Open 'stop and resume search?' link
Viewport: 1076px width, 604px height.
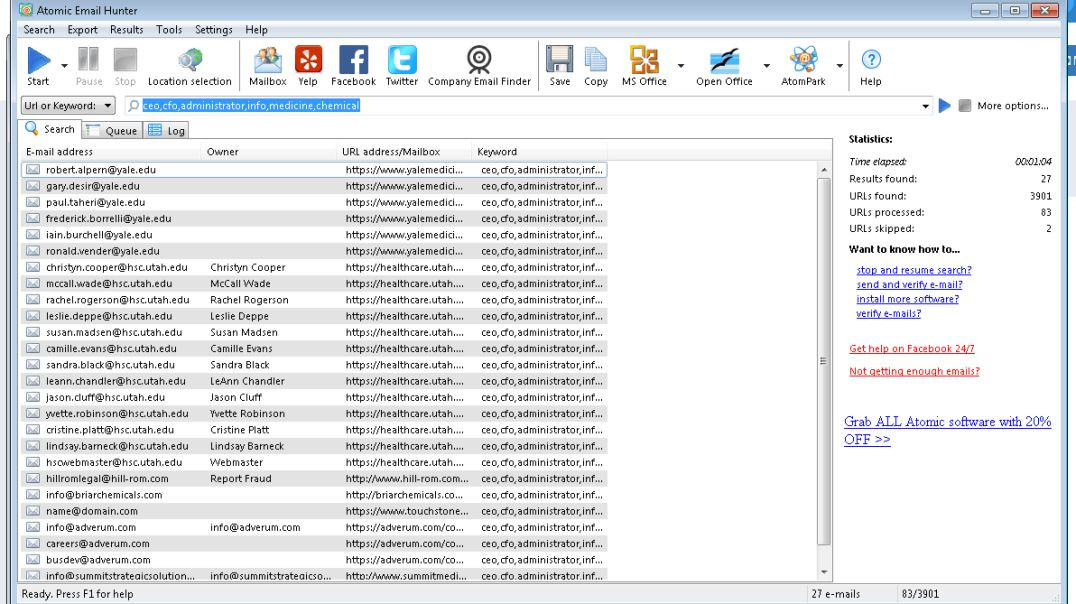(914, 270)
